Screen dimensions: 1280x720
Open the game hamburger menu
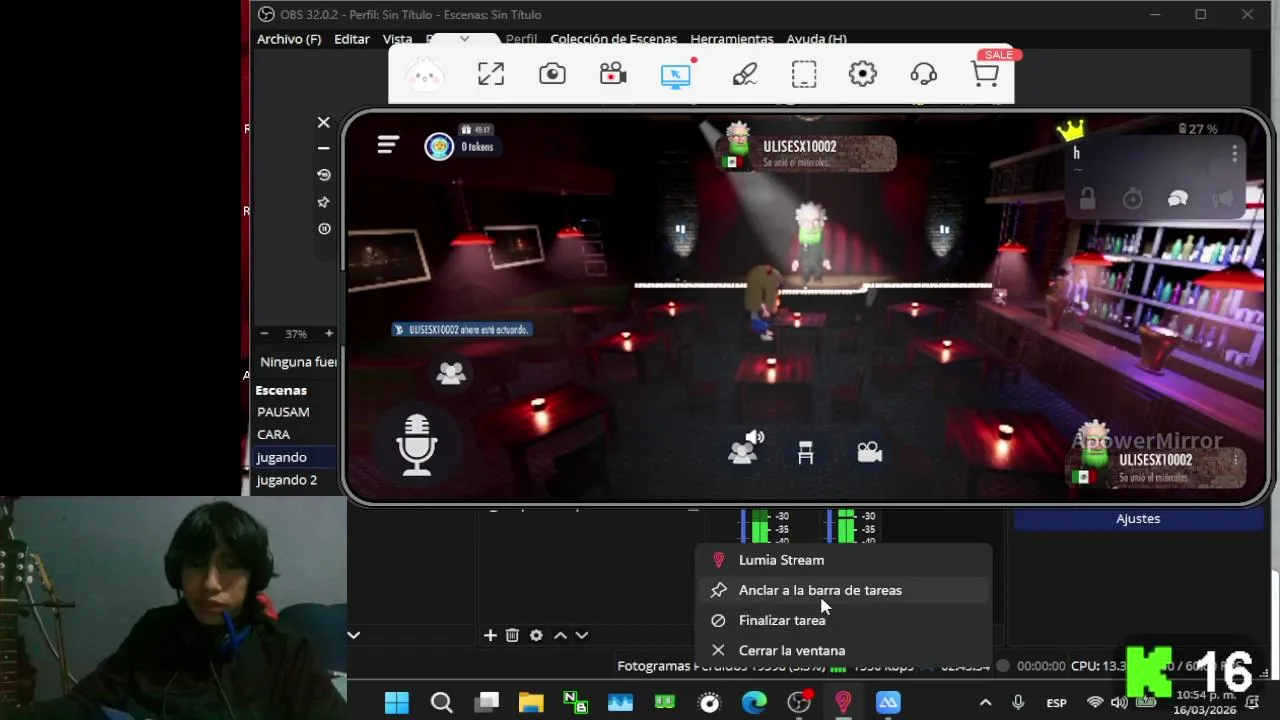pyautogui.click(x=388, y=145)
